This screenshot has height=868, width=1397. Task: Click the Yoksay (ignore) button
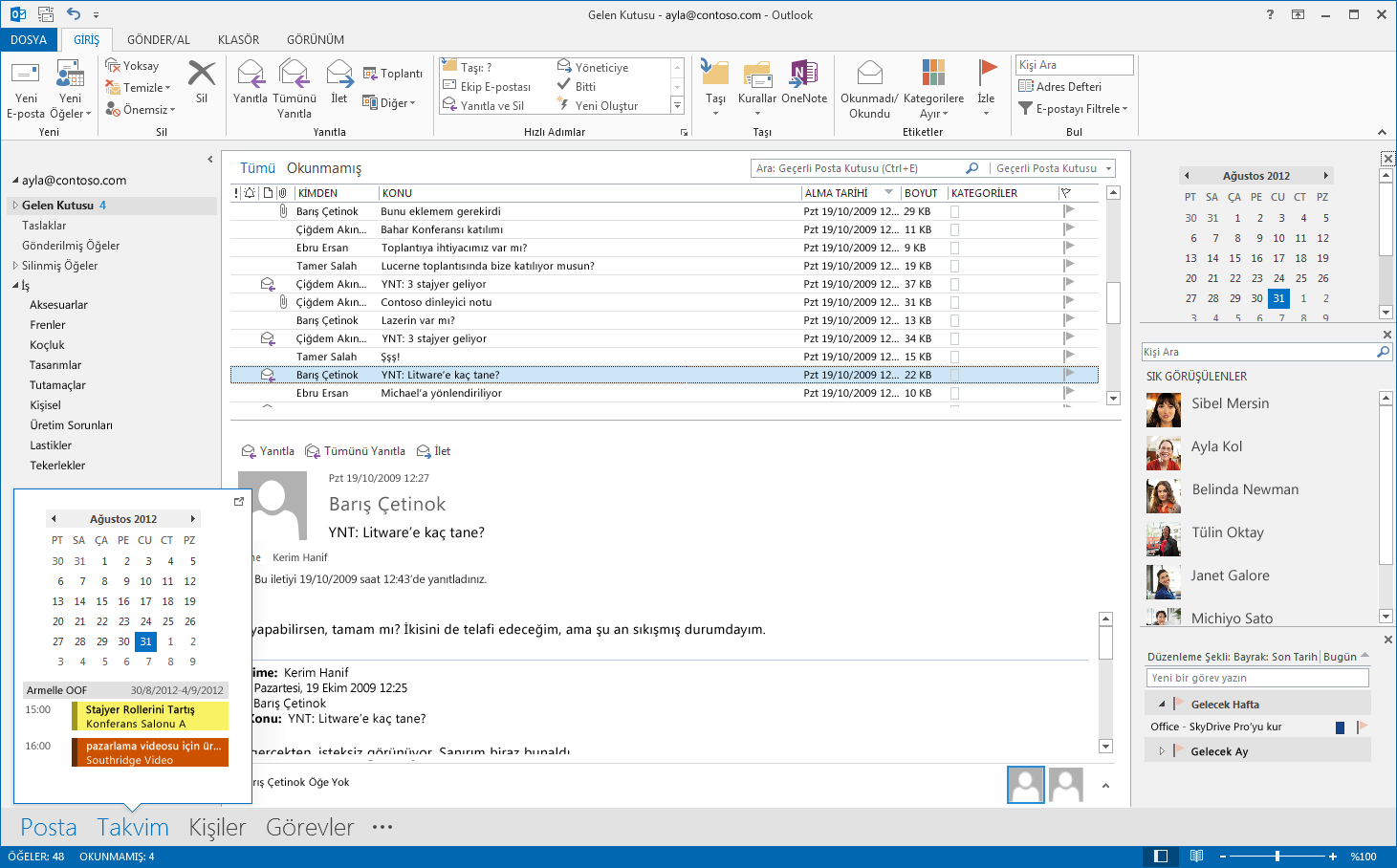coord(132,66)
